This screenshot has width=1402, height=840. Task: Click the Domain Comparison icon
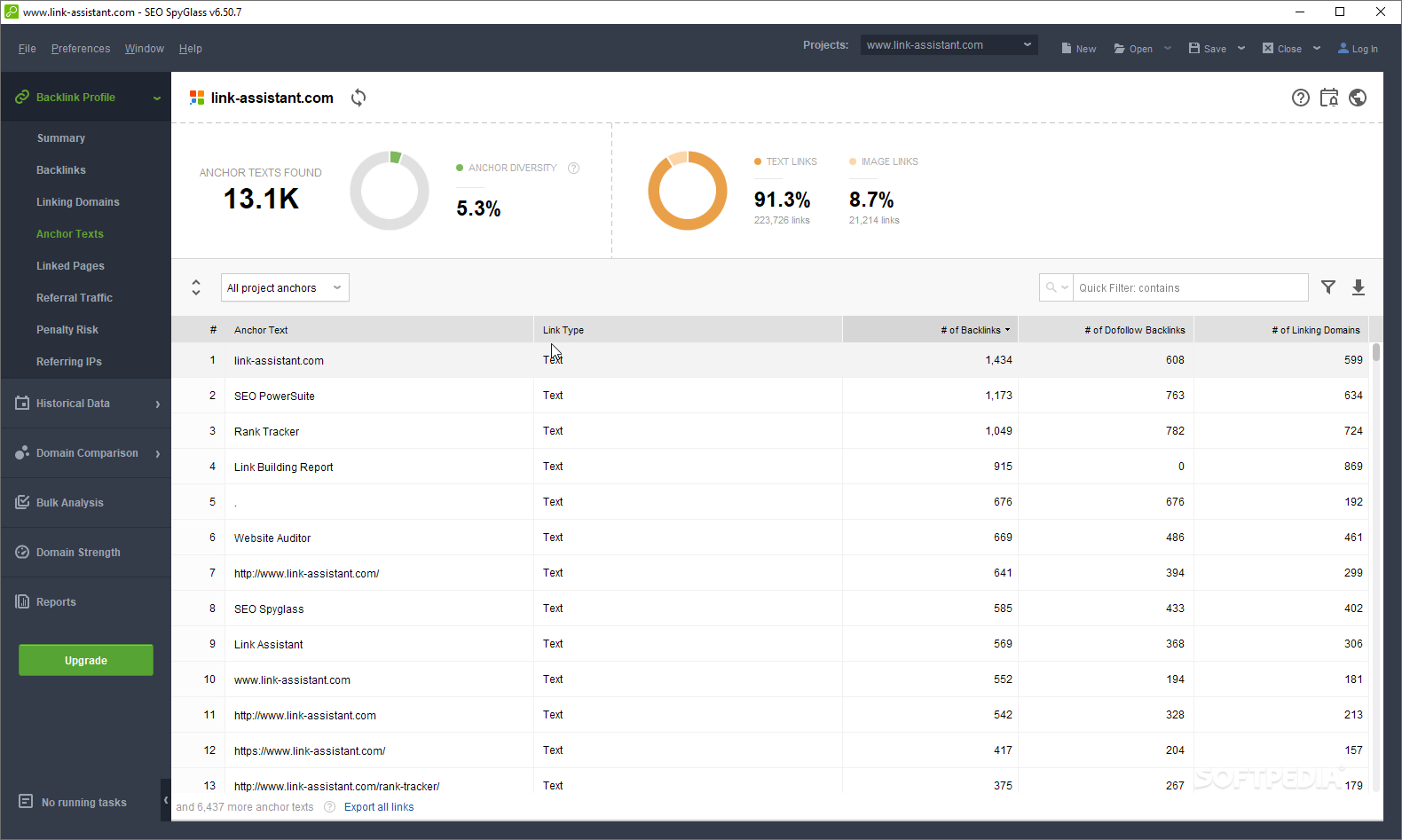[22, 452]
